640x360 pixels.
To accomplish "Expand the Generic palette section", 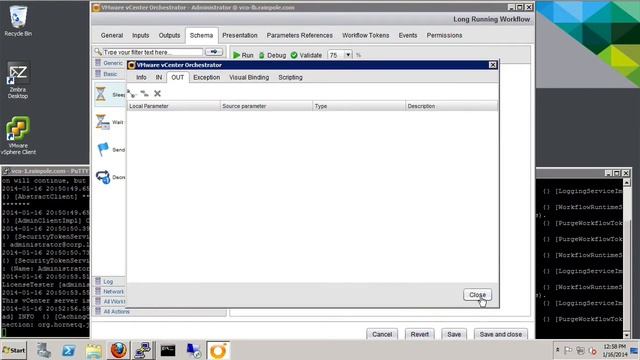I will click(109, 63).
